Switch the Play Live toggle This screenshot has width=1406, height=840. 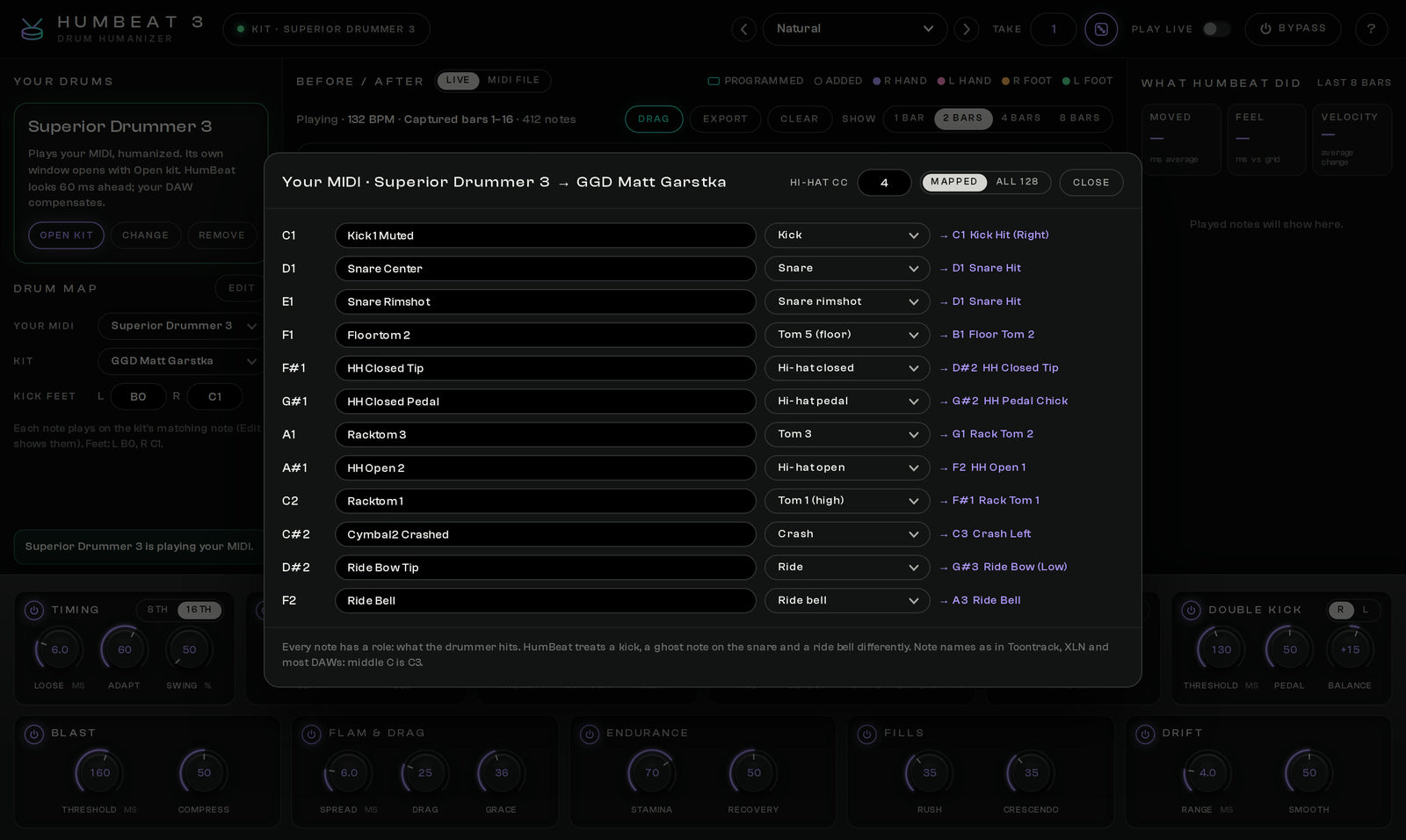pos(1216,29)
